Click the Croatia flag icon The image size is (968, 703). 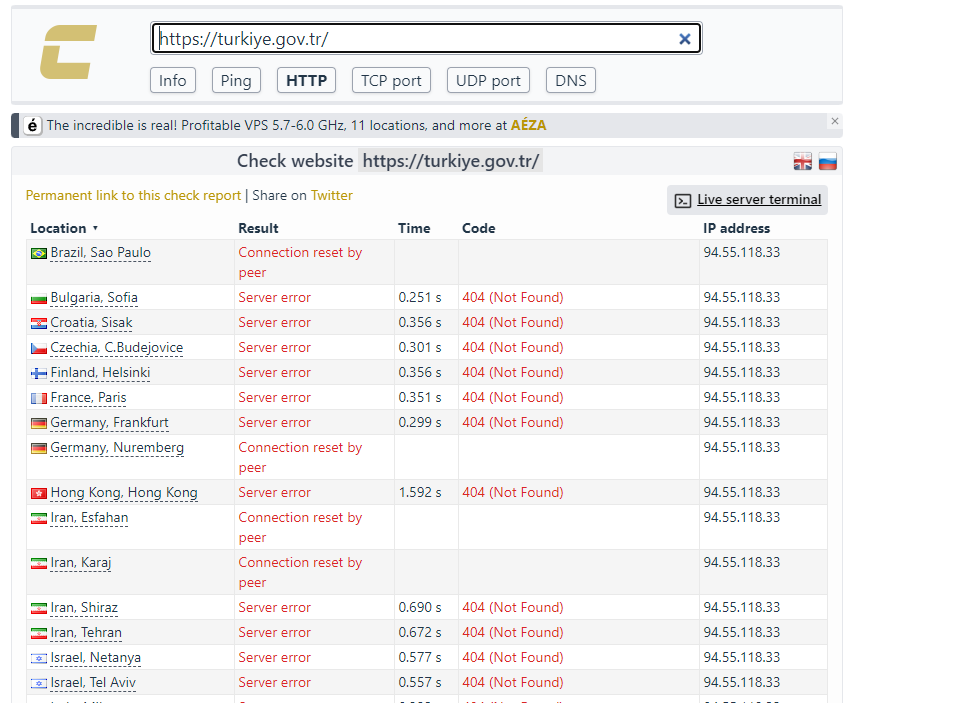tap(39, 323)
